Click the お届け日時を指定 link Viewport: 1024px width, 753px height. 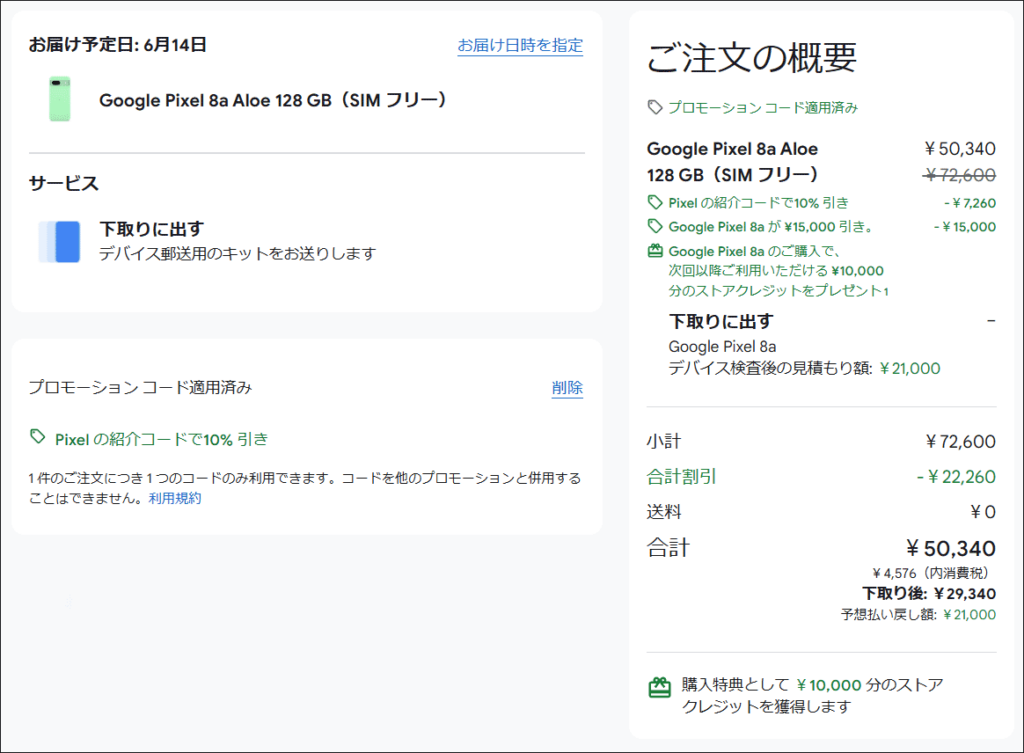coord(520,45)
